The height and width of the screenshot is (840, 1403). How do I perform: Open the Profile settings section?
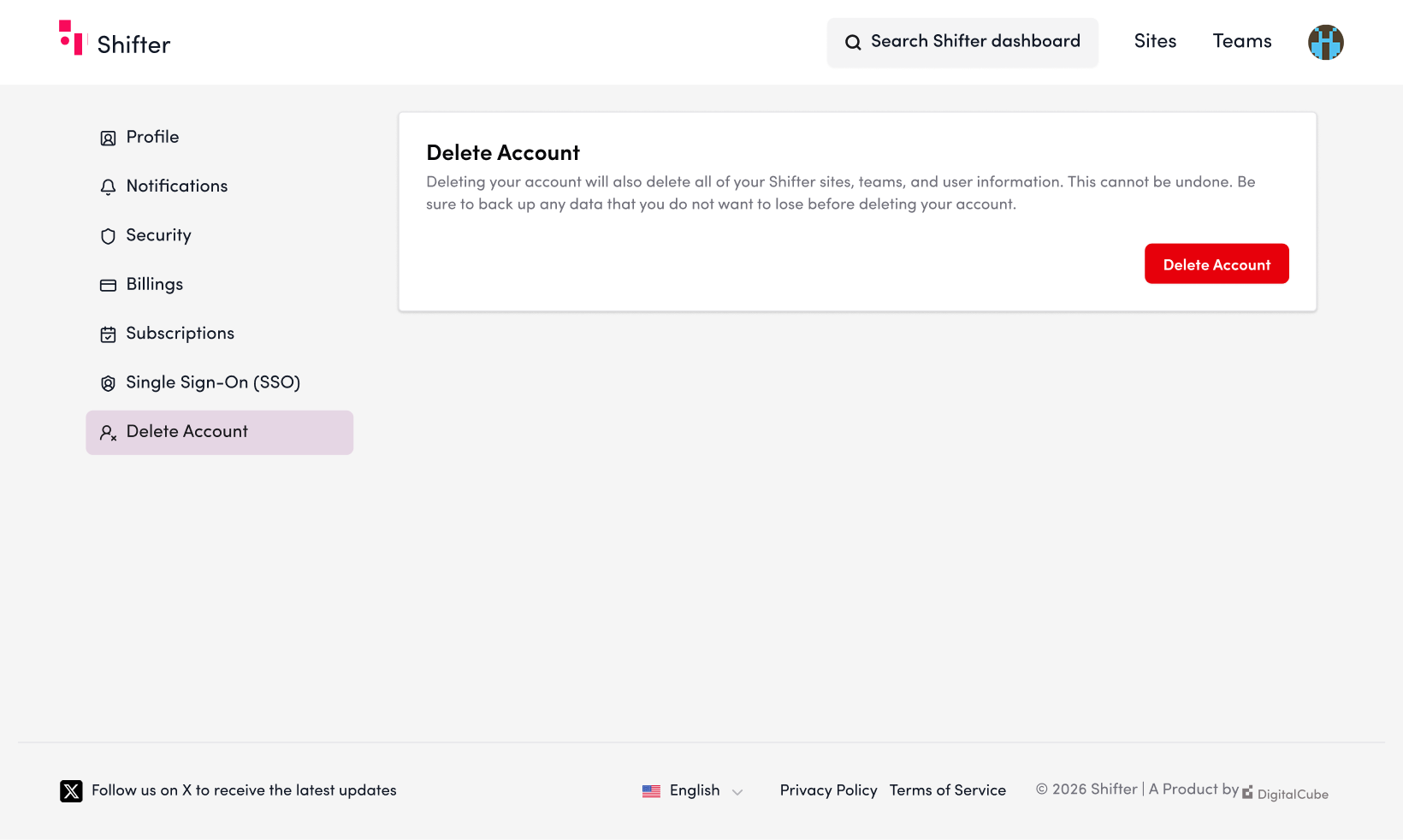(219, 138)
